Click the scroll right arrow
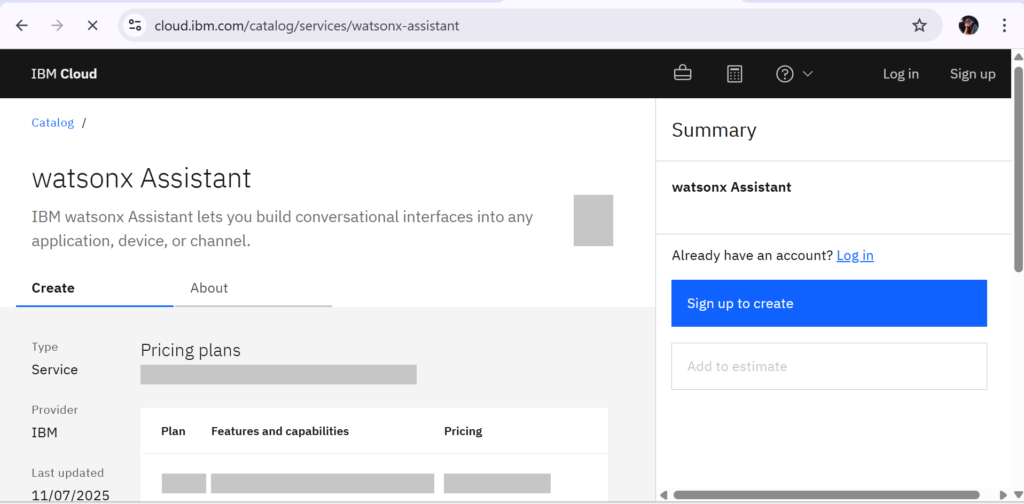This screenshot has width=1024, height=504. click(x=1004, y=495)
